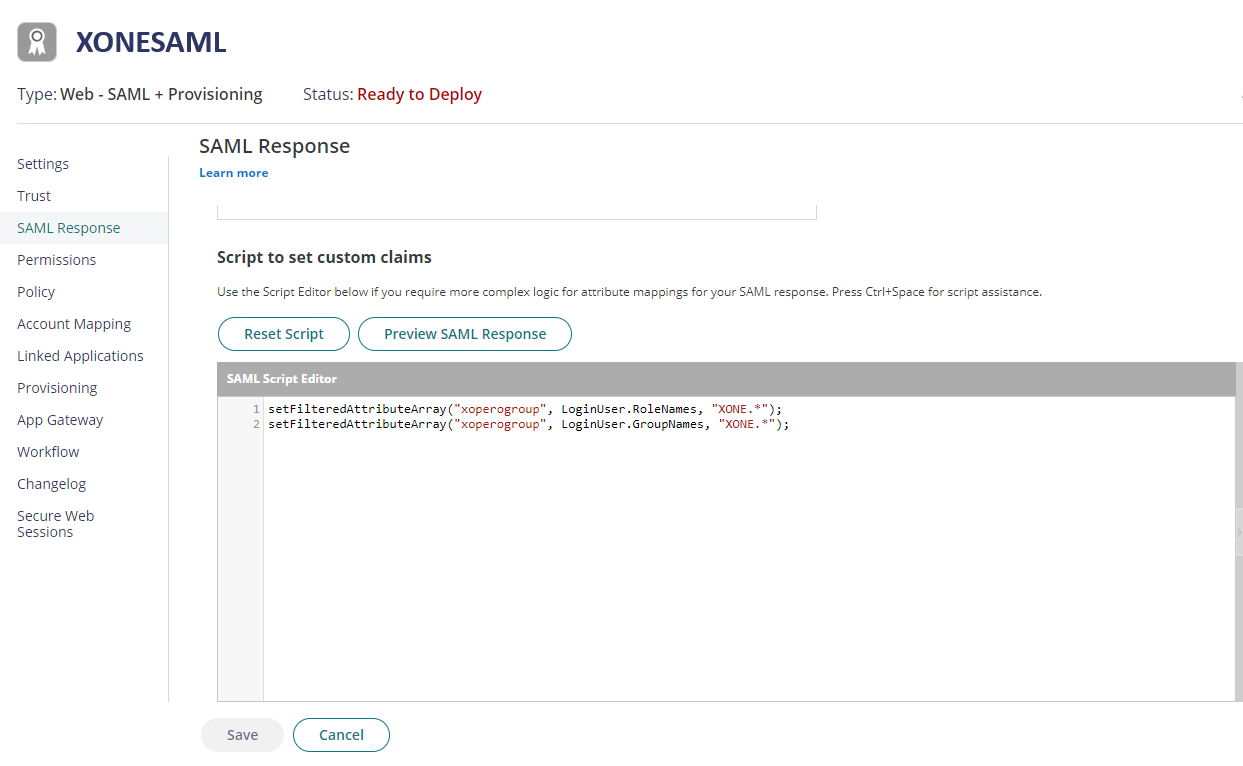Click Preview SAML Response button
1243x766 pixels.
click(464, 334)
